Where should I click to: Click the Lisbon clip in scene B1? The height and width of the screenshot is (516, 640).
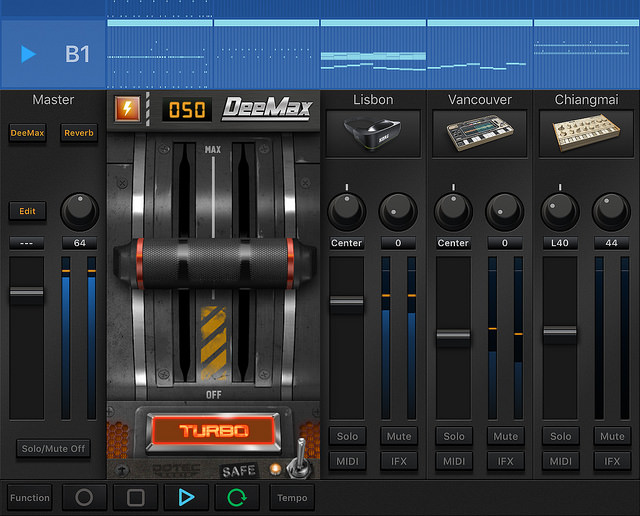point(373,54)
